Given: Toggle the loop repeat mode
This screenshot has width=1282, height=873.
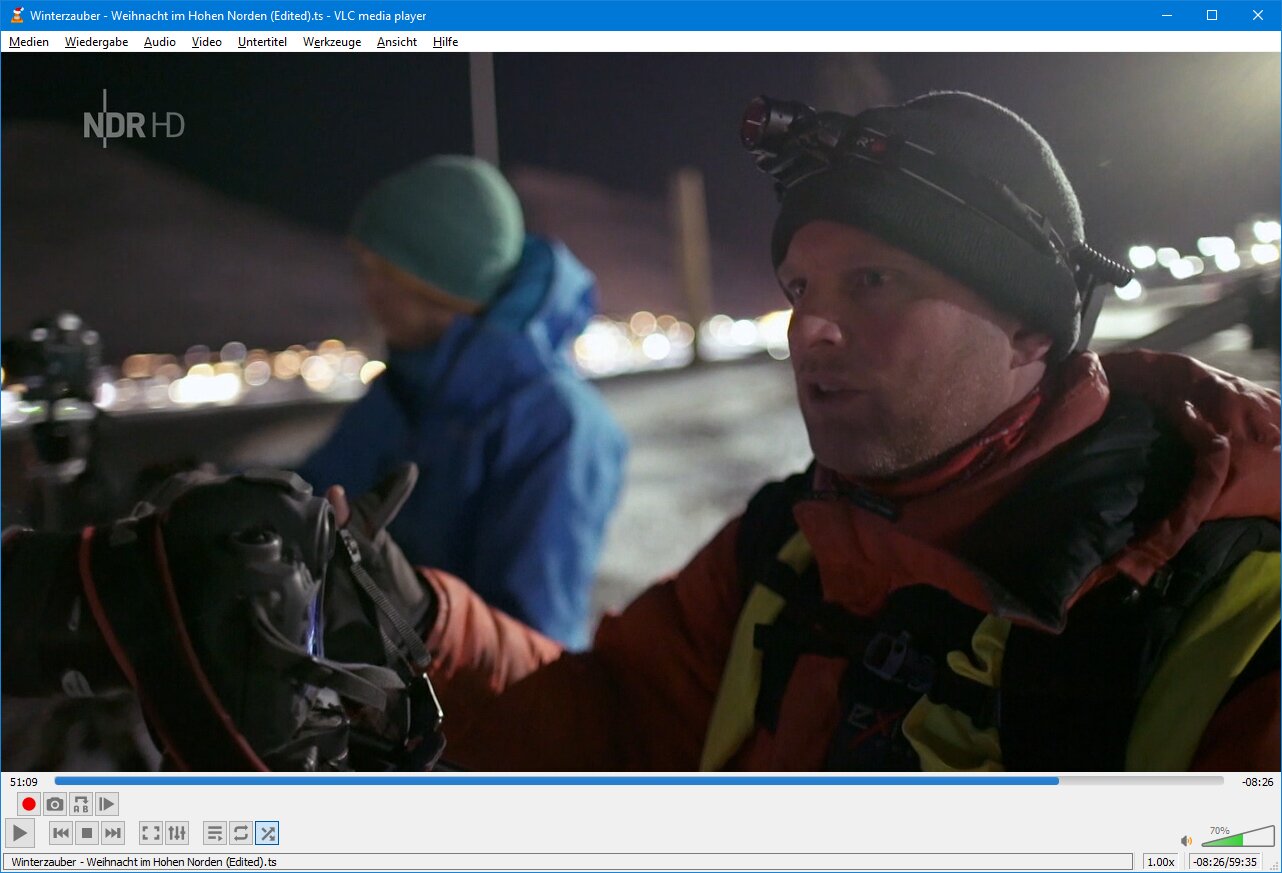Looking at the screenshot, I should [x=240, y=833].
